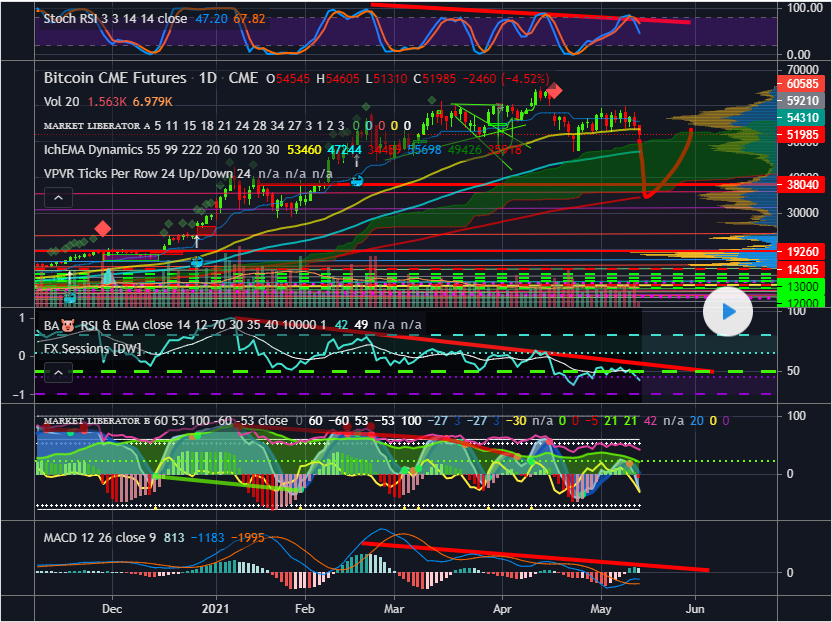This screenshot has height=622, width=832.
Task: Click the red diamond marker near December
Action: click(x=102, y=228)
